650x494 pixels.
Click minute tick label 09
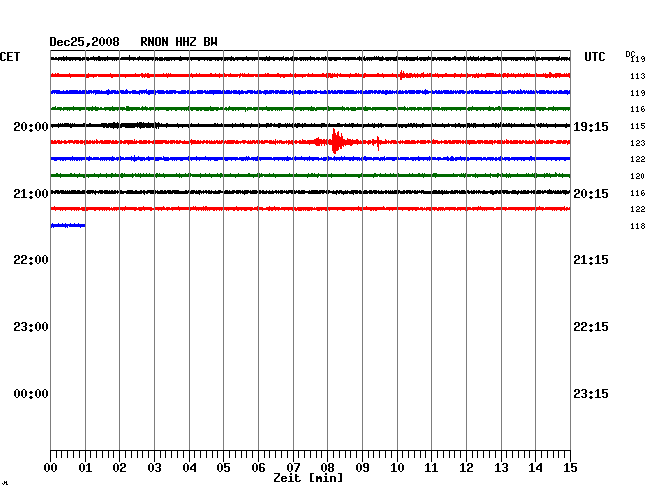tap(362, 468)
